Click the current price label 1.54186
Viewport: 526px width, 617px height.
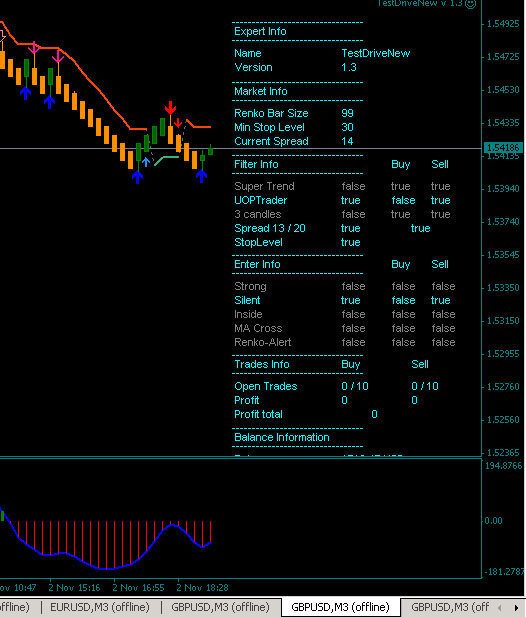tap(503, 148)
